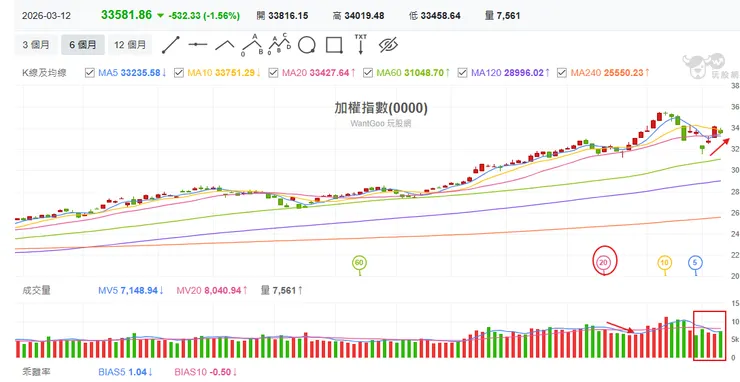Click the 乖離率 section label
The image size is (740, 382).
tap(36, 372)
